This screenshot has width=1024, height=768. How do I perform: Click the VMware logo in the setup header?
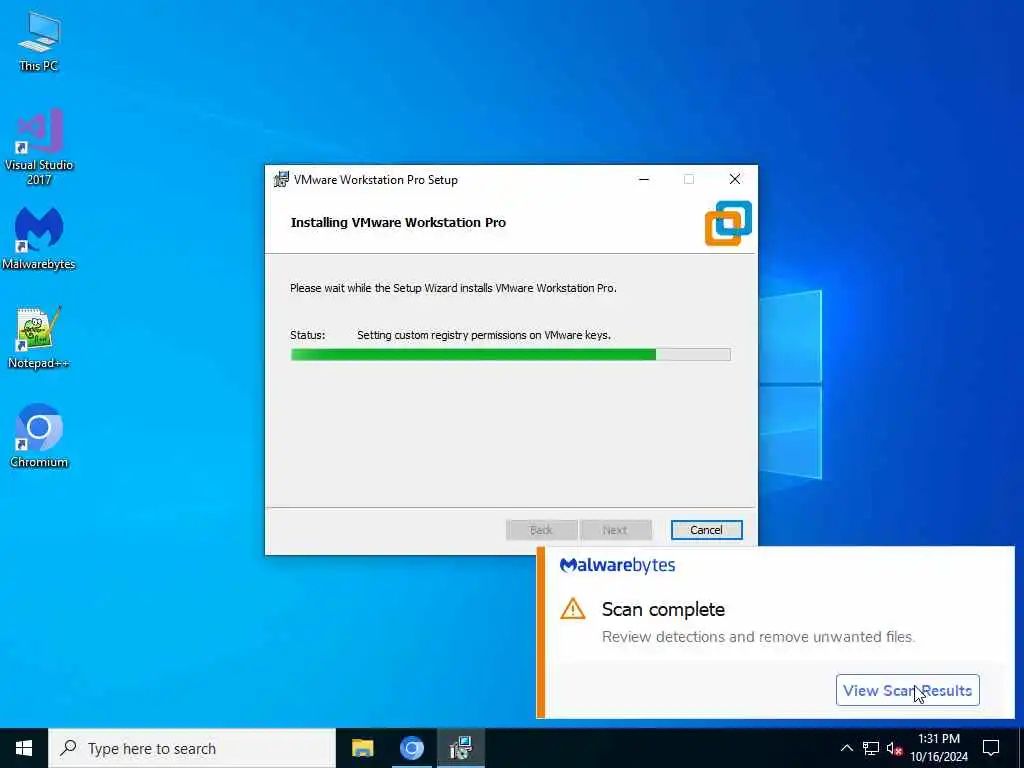click(x=728, y=223)
